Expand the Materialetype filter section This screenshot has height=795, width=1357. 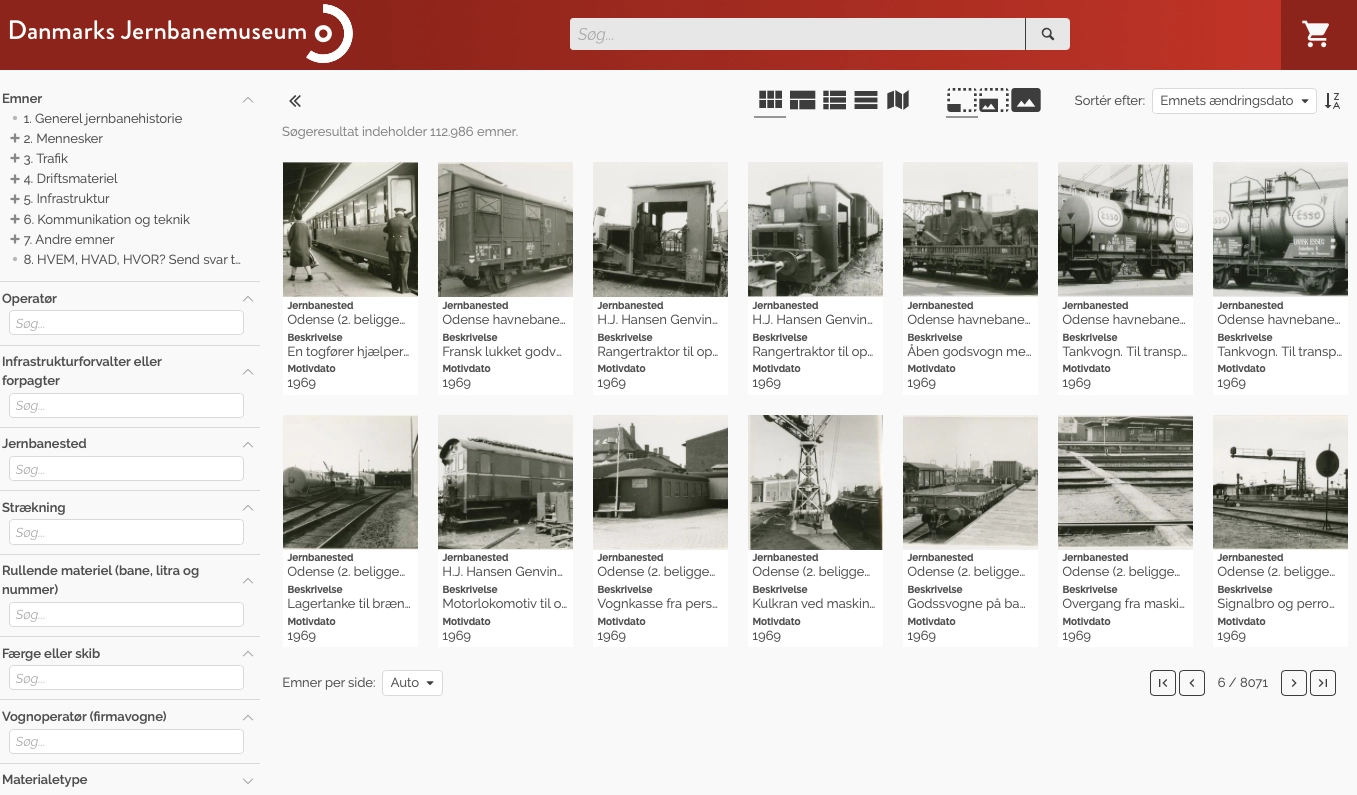tap(248, 780)
